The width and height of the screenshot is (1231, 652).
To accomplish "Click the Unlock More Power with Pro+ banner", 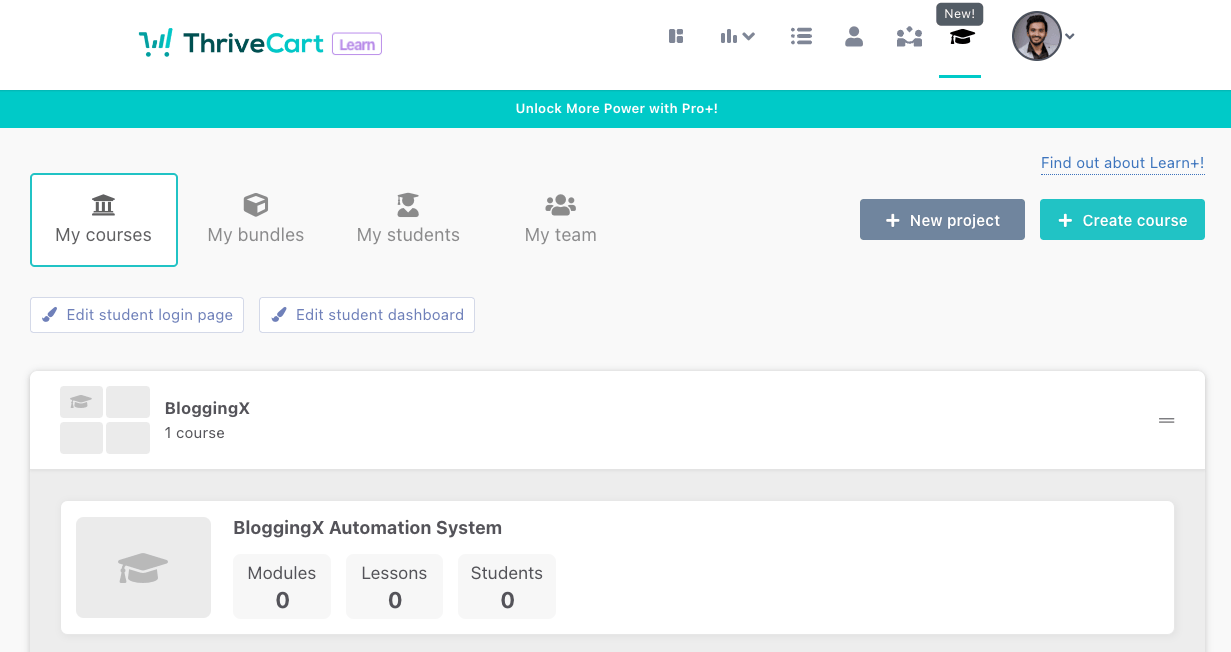I will click(616, 109).
